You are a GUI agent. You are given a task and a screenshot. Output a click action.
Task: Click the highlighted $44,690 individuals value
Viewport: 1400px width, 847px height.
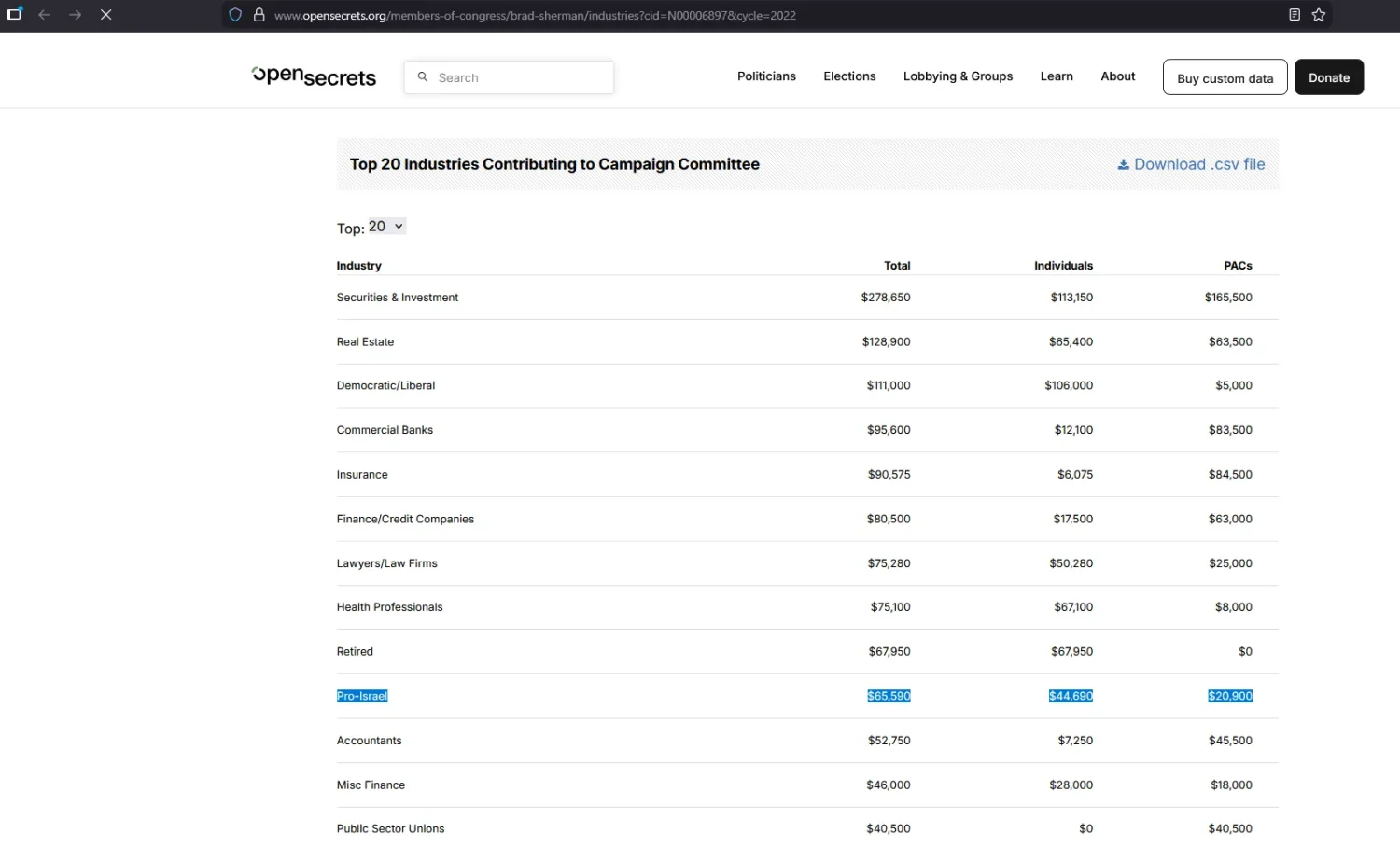(1071, 696)
